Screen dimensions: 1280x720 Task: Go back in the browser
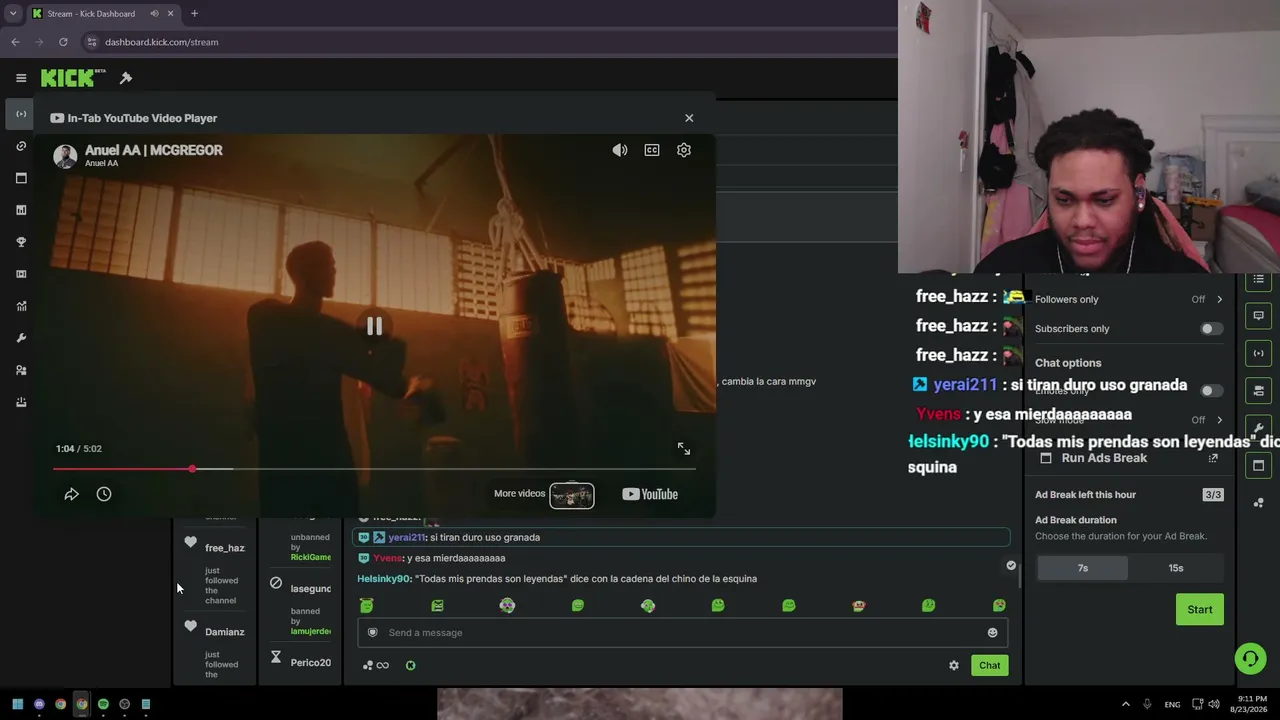(x=15, y=42)
